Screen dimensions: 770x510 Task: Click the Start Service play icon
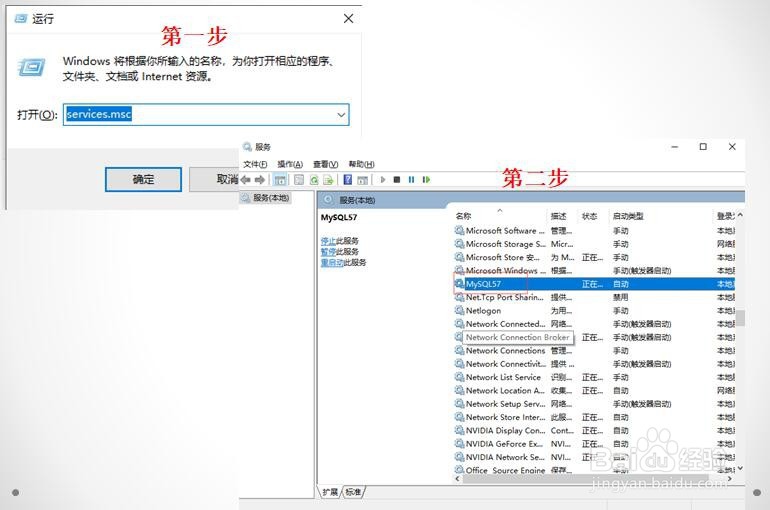tap(383, 180)
